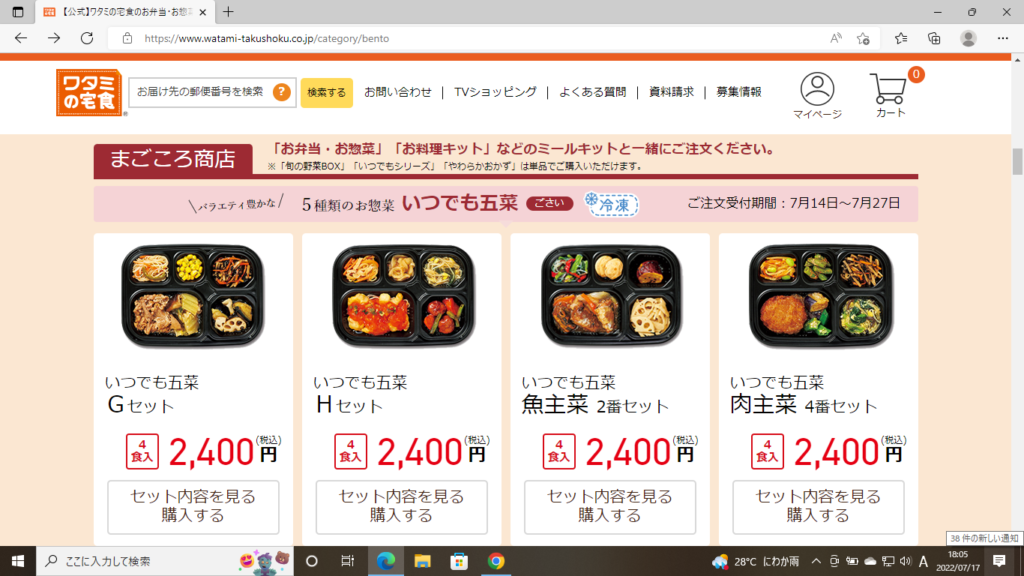Open a new browser tab
This screenshot has width=1024, height=576.
click(x=228, y=12)
